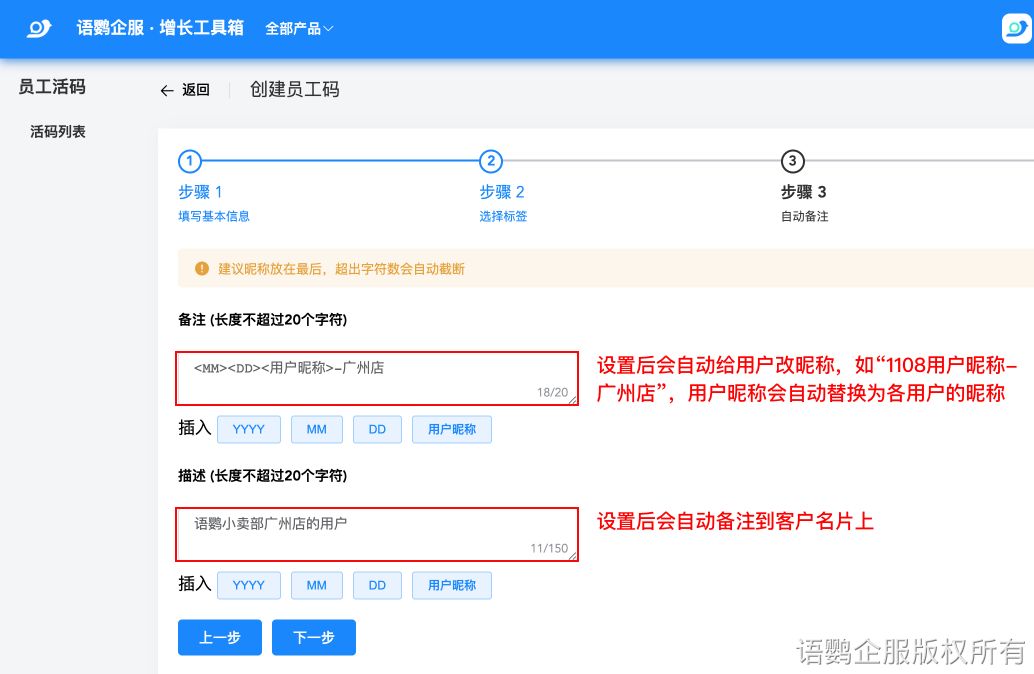Focus the 备注 text area
This screenshot has height=674, width=1034.
pos(377,378)
